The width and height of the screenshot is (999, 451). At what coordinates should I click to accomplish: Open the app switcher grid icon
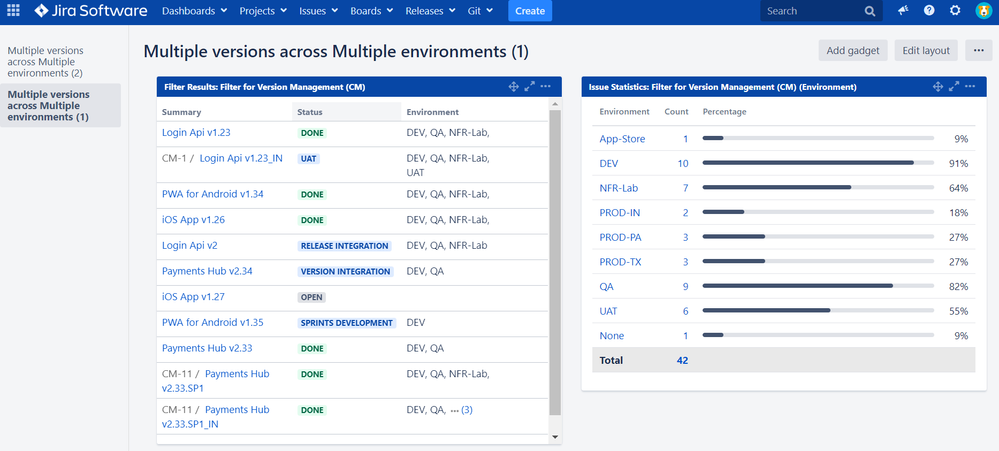point(14,11)
